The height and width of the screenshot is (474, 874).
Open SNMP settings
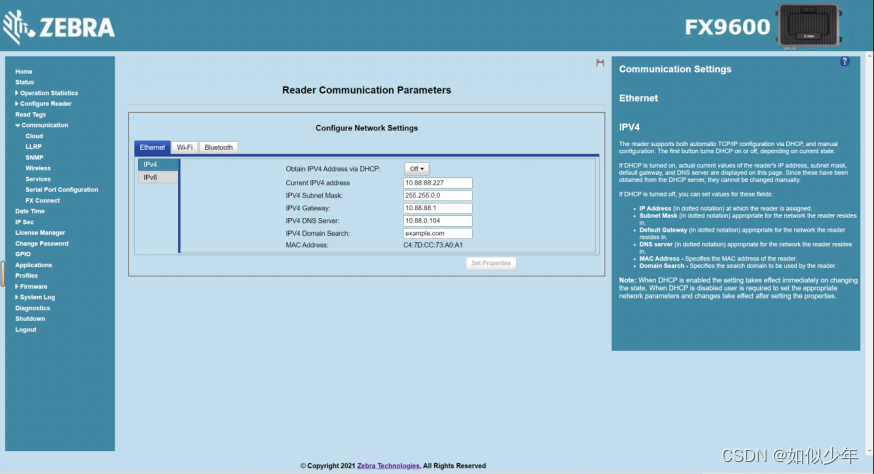(x=34, y=157)
